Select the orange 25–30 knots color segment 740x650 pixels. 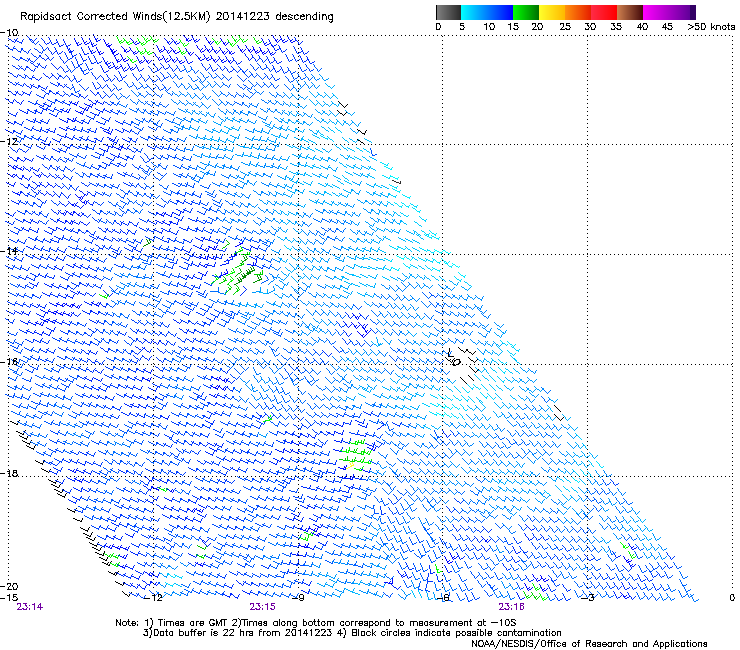[x=578, y=12]
